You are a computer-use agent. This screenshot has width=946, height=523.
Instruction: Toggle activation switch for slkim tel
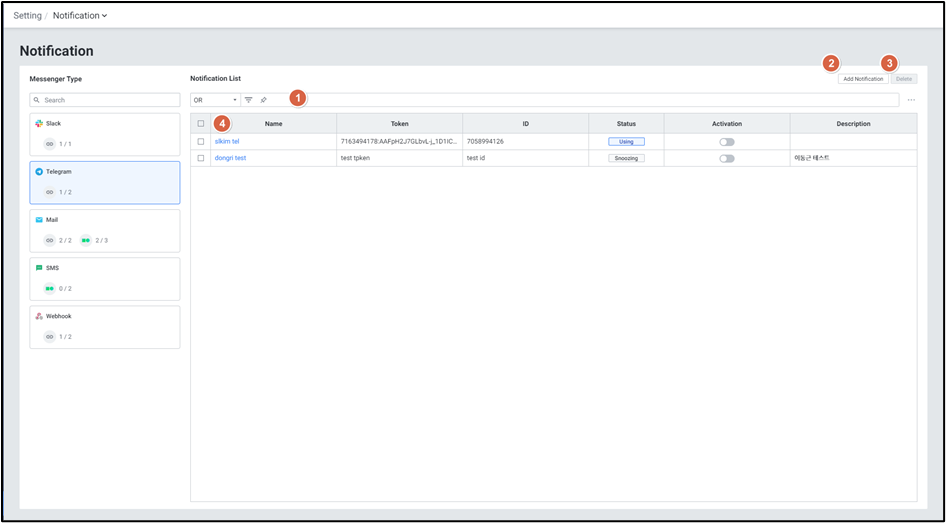point(727,142)
